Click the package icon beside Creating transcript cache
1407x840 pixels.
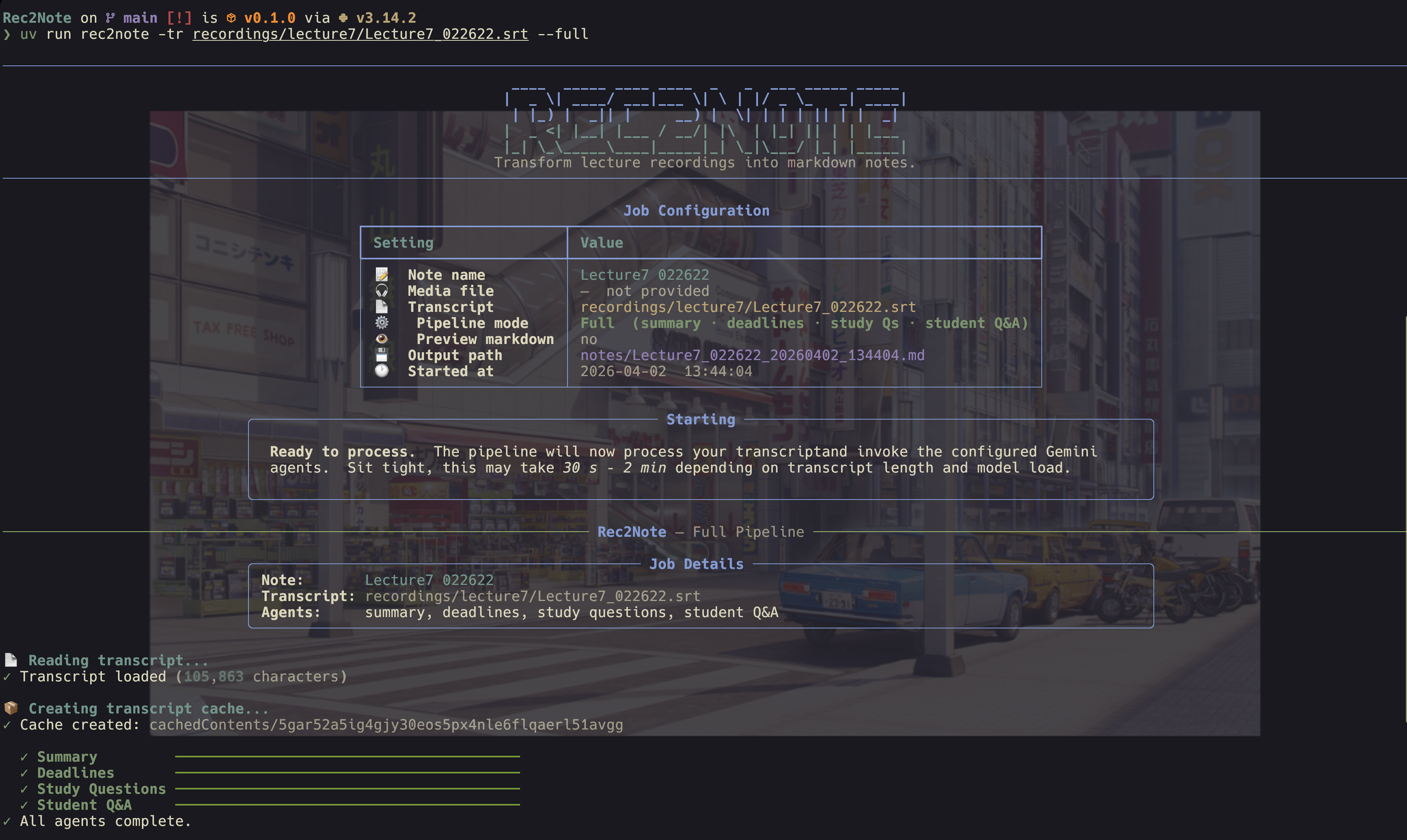pyautogui.click(x=11, y=708)
